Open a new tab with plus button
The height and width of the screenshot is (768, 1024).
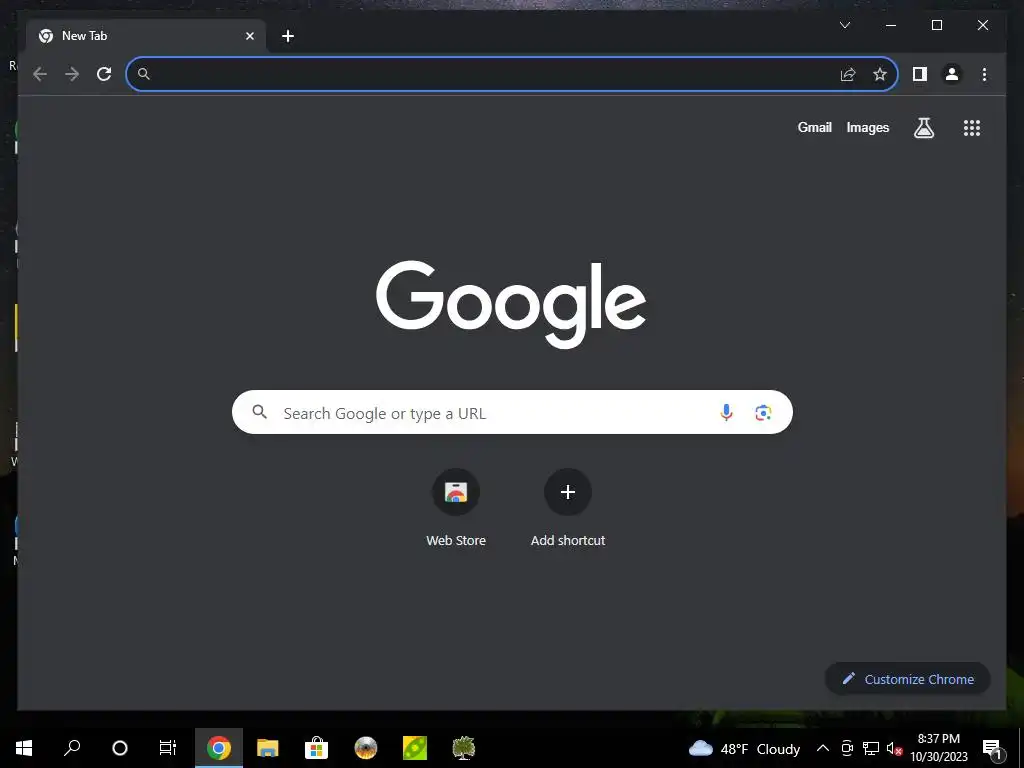288,36
